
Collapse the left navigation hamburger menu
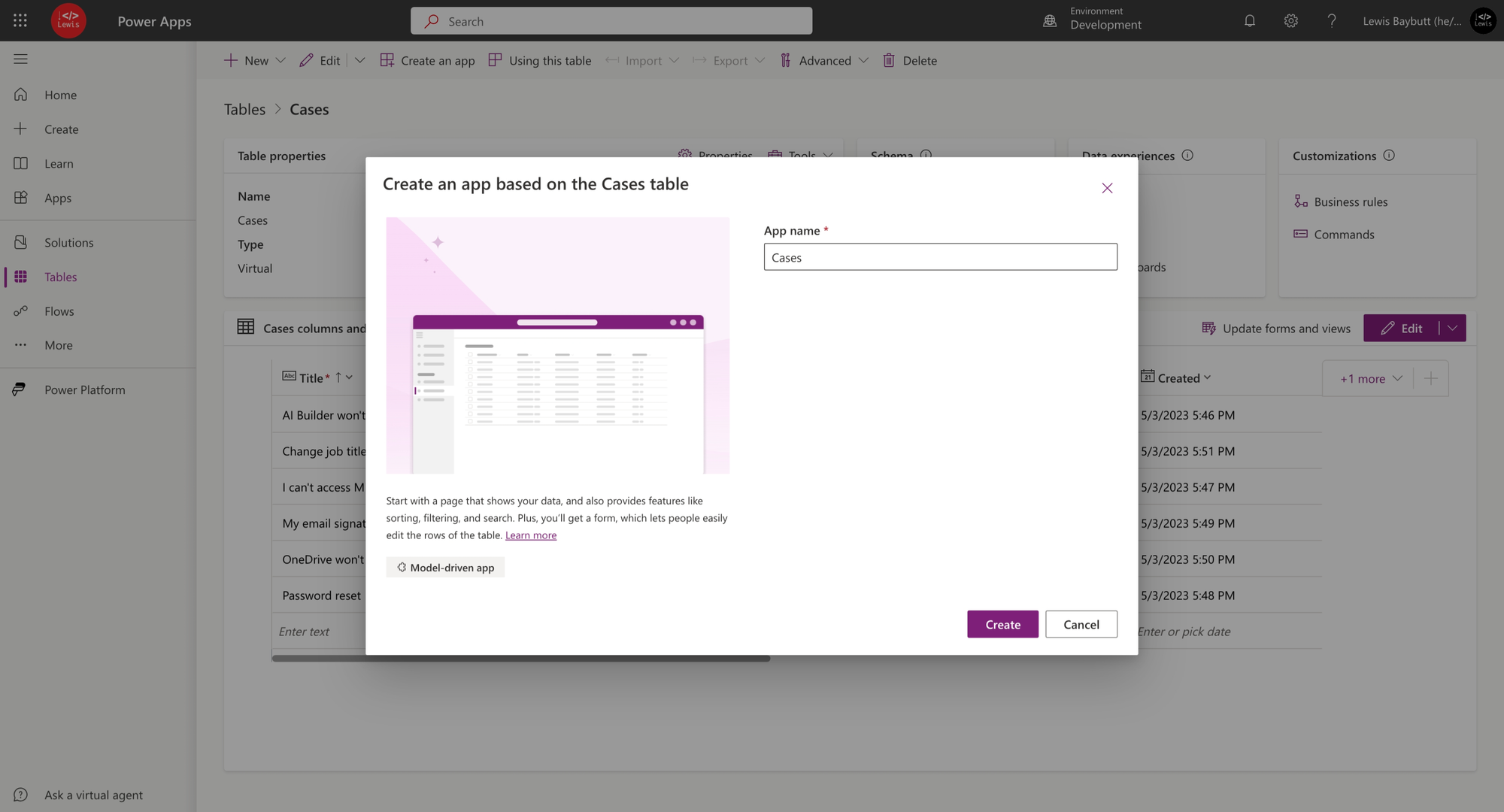(20, 59)
